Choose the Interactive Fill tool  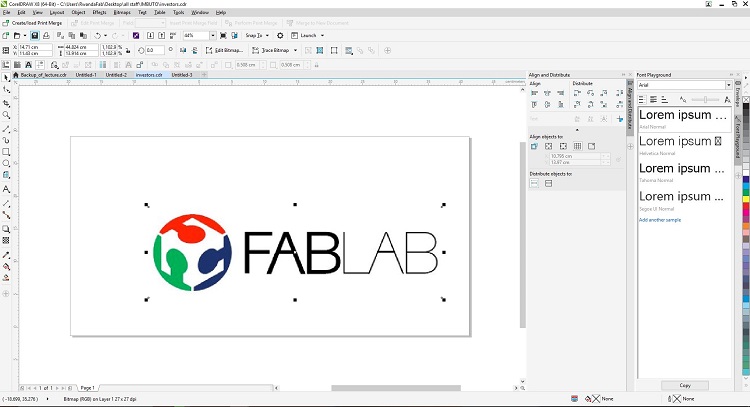[x=6, y=266]
